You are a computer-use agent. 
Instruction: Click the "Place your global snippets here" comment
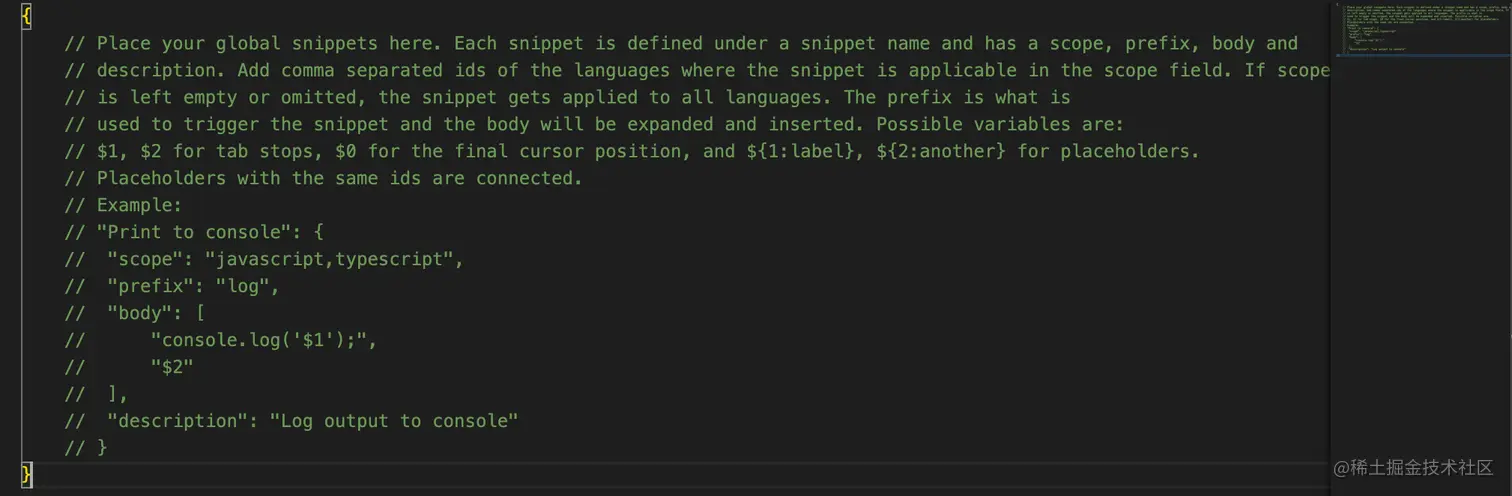point(271,44)
